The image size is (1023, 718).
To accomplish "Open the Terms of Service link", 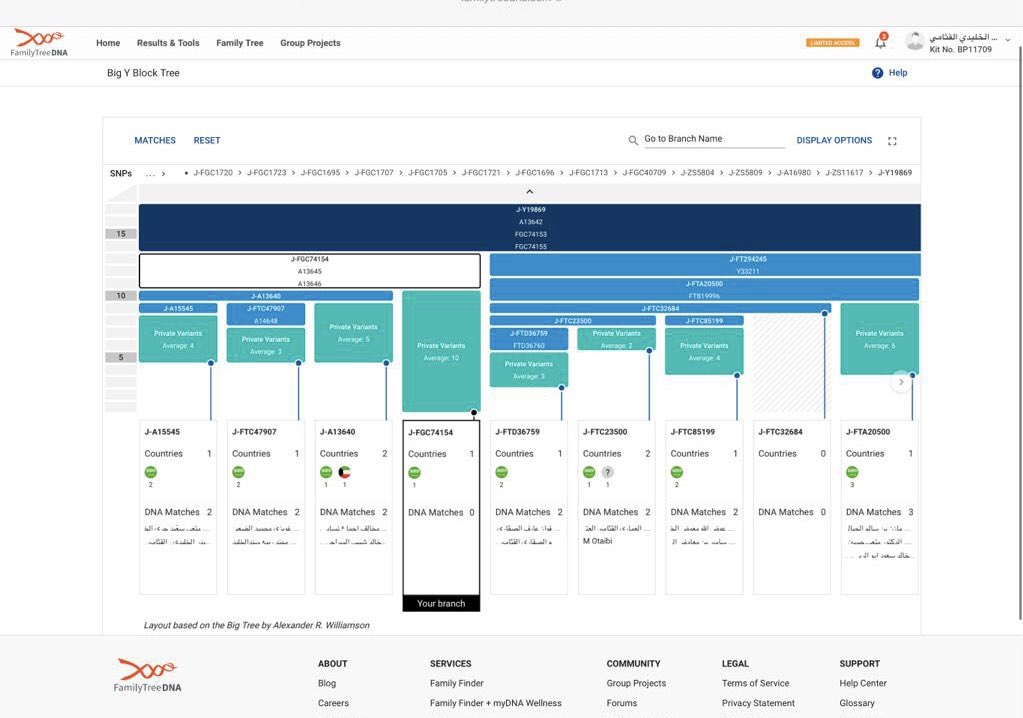I will coord(756,683).
